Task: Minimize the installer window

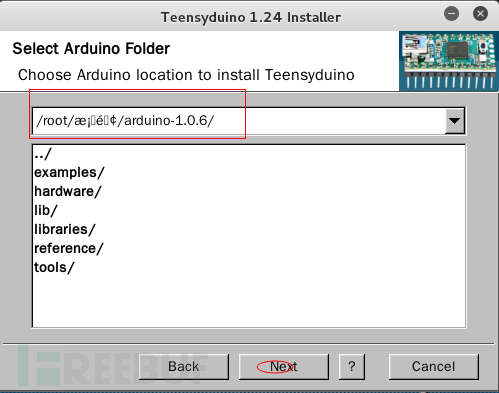Action: point(451,14)
